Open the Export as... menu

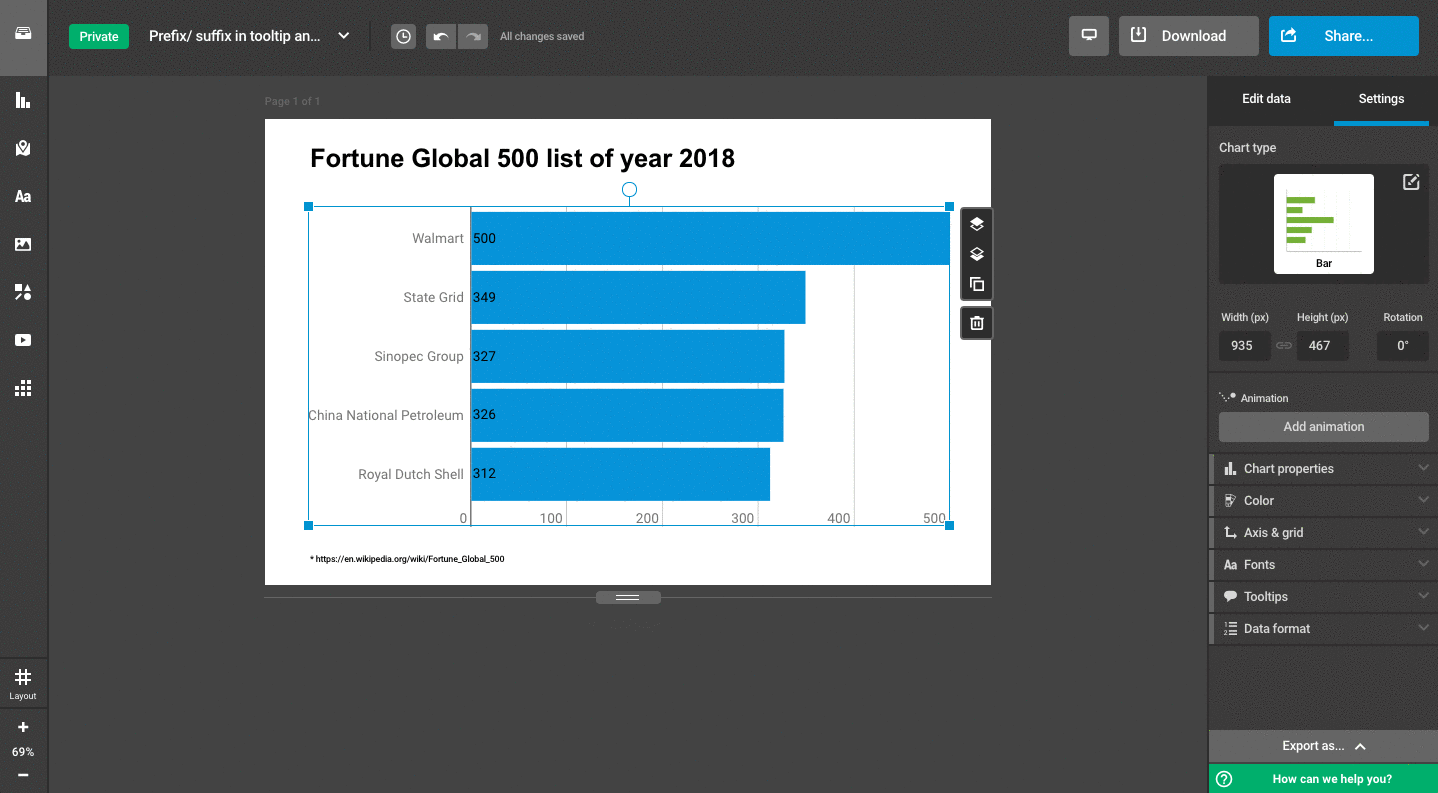[x=1323, y=746]
